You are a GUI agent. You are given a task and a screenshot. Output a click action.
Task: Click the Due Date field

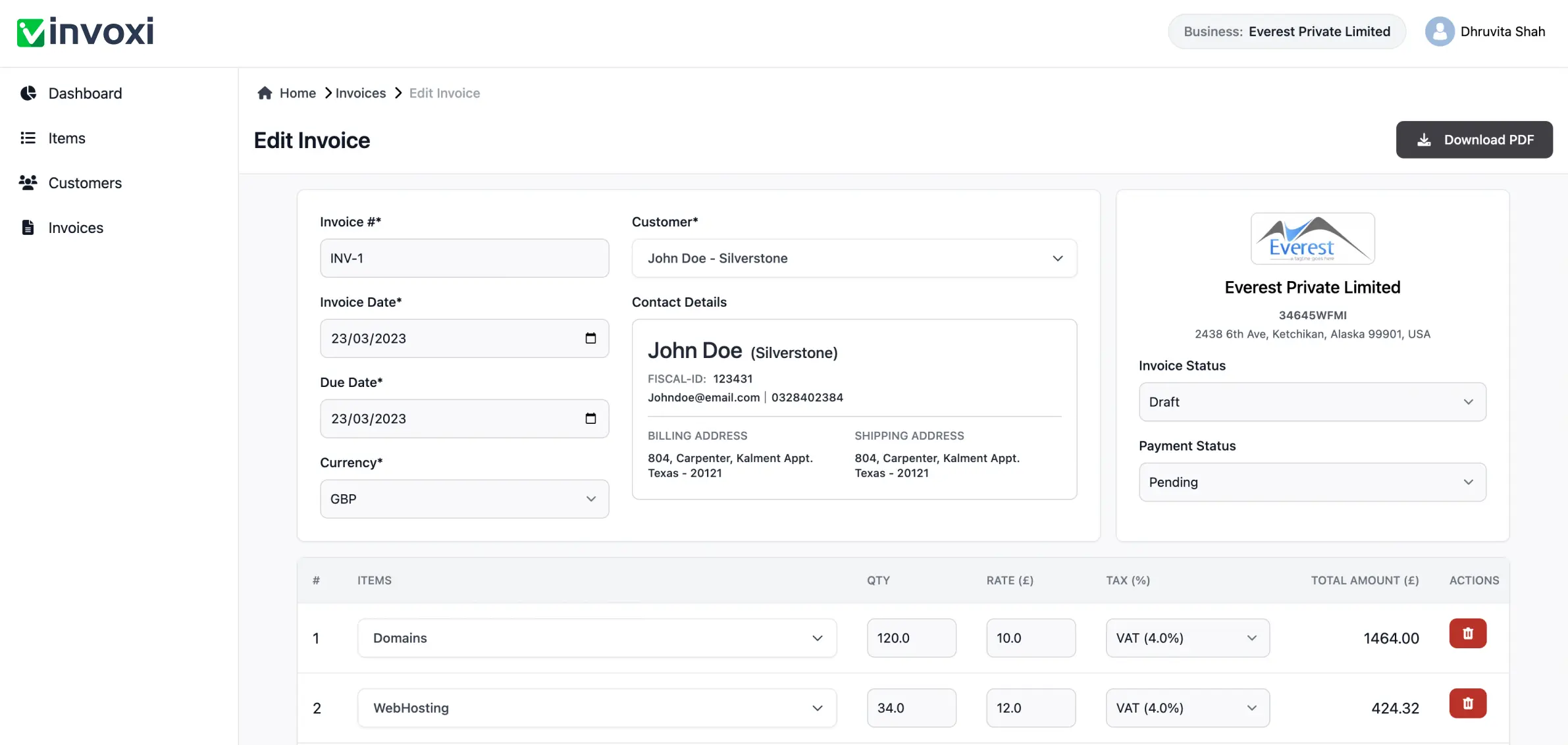tap(464, 419)
